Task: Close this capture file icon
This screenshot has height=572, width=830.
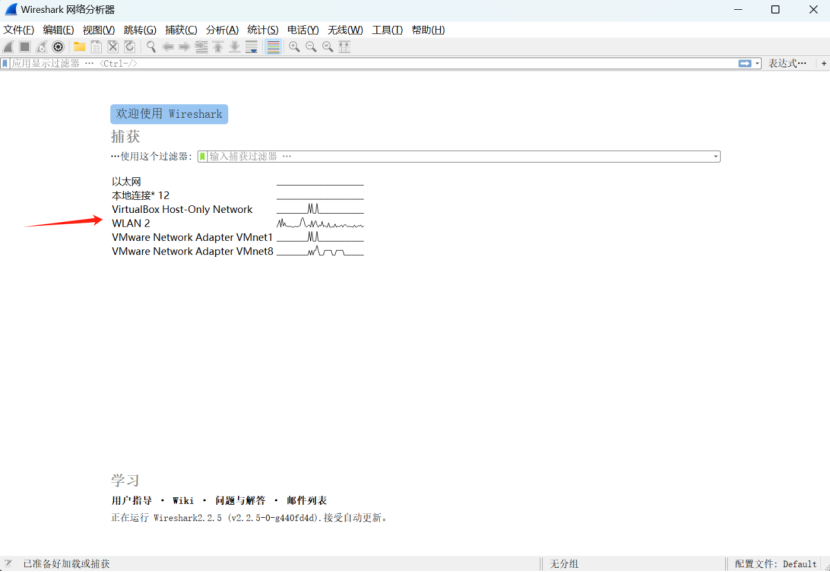Action: [113, 47]
